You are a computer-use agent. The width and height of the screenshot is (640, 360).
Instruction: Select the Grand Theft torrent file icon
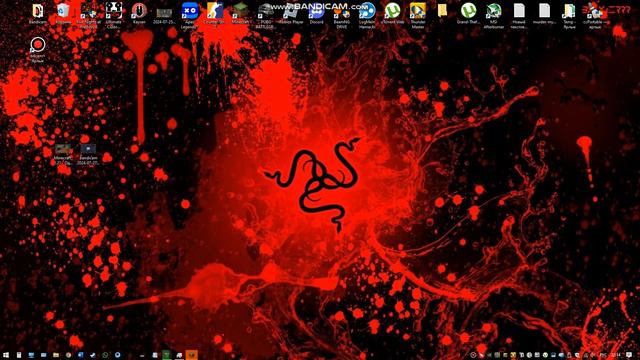468,13
